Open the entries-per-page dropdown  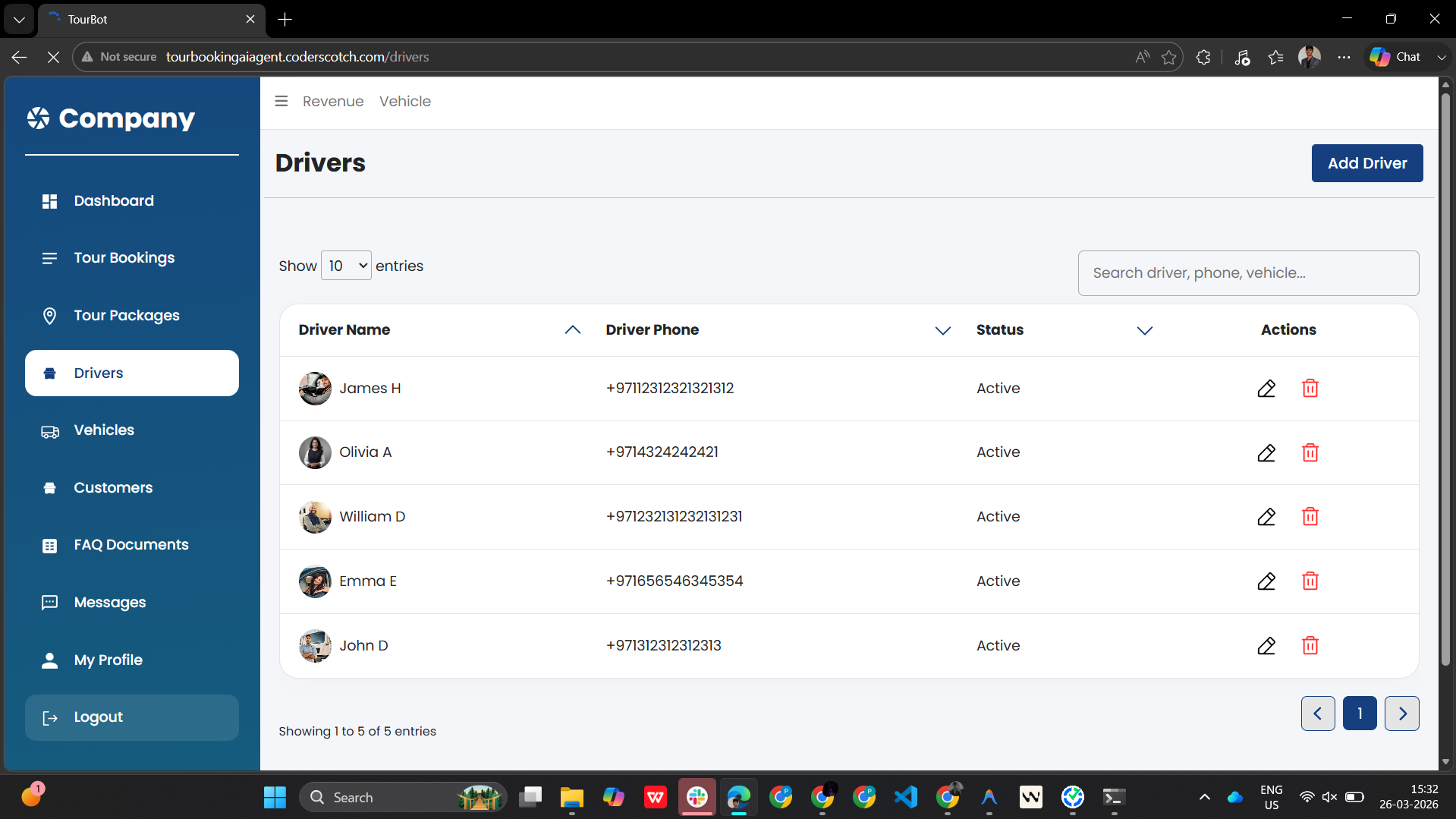(347, 266)
